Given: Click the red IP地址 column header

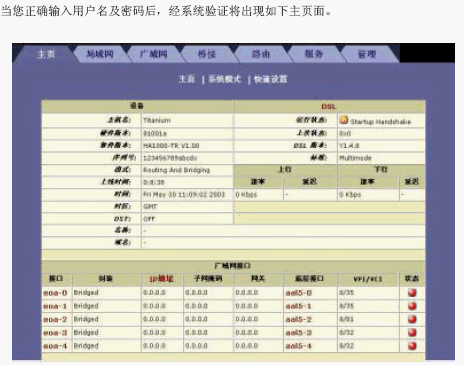Looking at the screenshot, I should 162,279.
